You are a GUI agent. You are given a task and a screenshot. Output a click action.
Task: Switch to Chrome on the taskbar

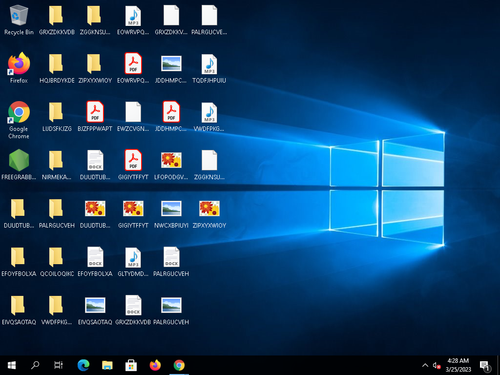[179, 365]
